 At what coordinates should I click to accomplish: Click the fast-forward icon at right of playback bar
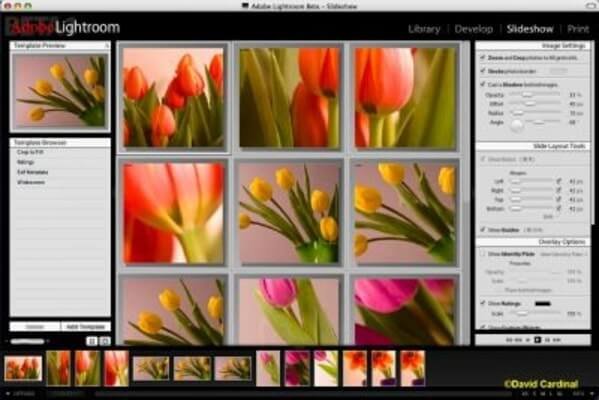(x=557, y=340)
